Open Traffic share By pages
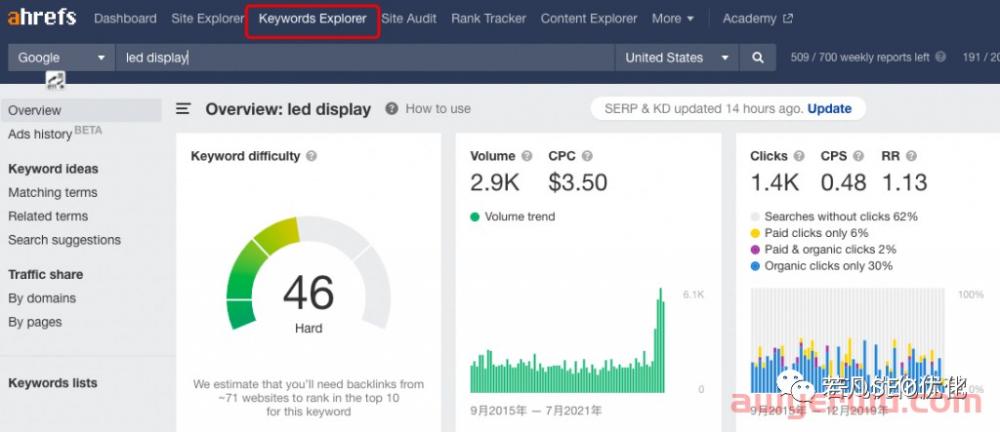1000x432 pixels. point(35,322)
